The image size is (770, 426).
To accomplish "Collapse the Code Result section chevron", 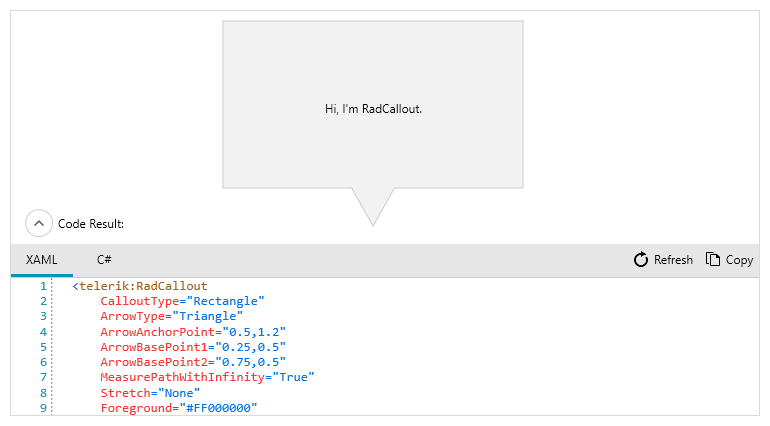I will [x=39, y=223].
